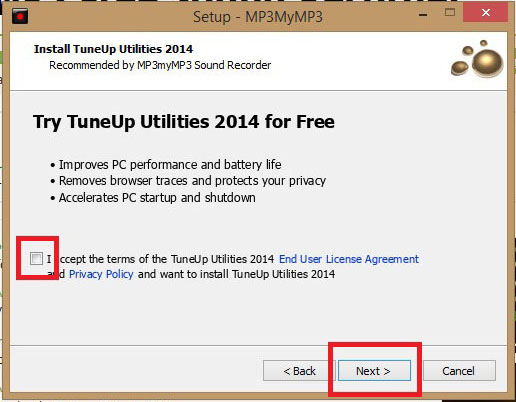Close the Setup - MP3MyMP3 window
Viewport: 516px width, 402px height.
(x=486, y=13)
